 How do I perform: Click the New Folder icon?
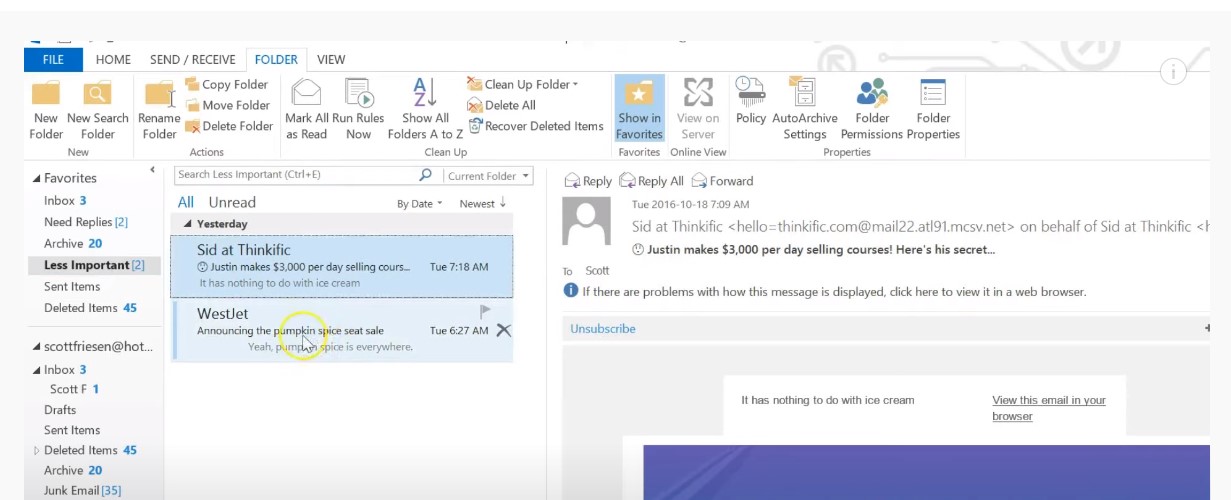pos(46,95)
